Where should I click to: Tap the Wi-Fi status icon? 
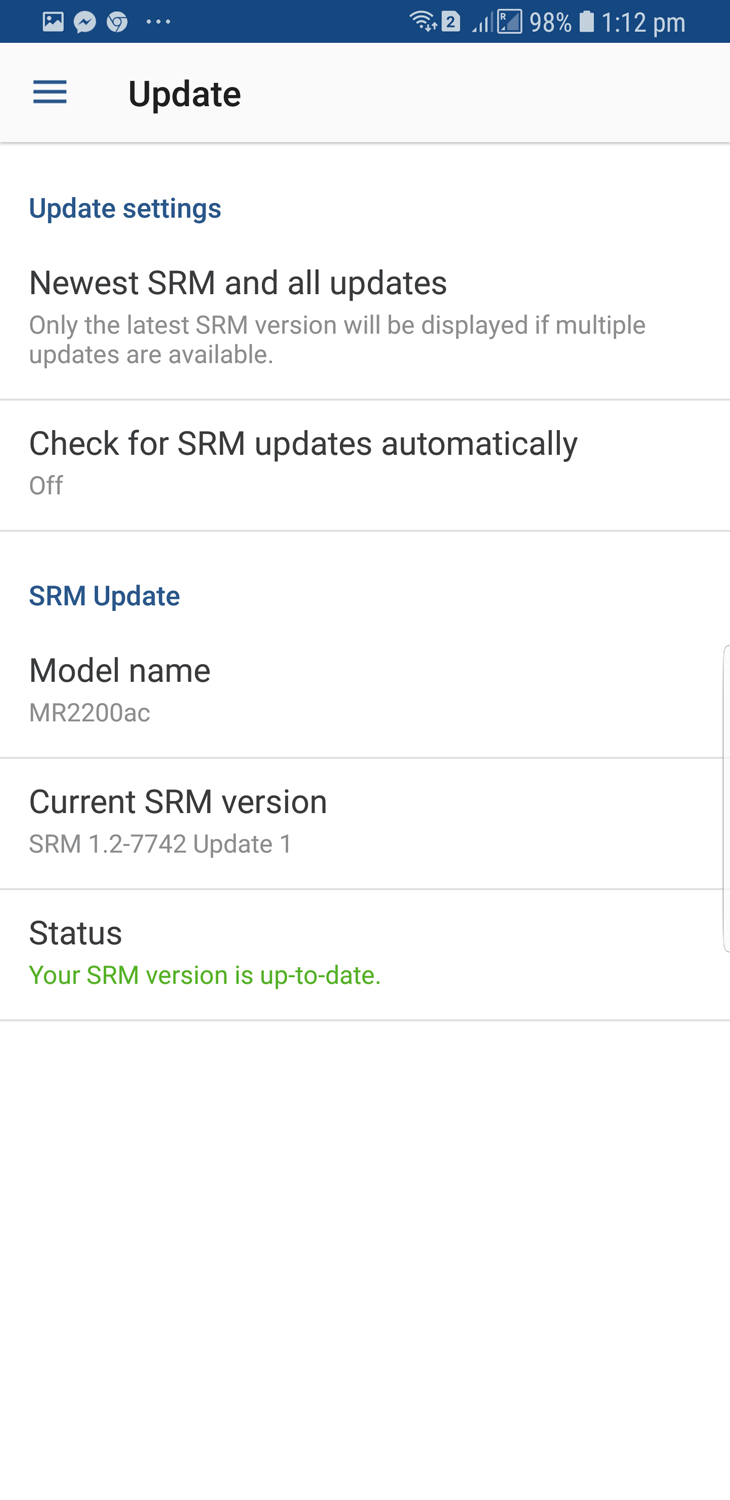point(423,21)
